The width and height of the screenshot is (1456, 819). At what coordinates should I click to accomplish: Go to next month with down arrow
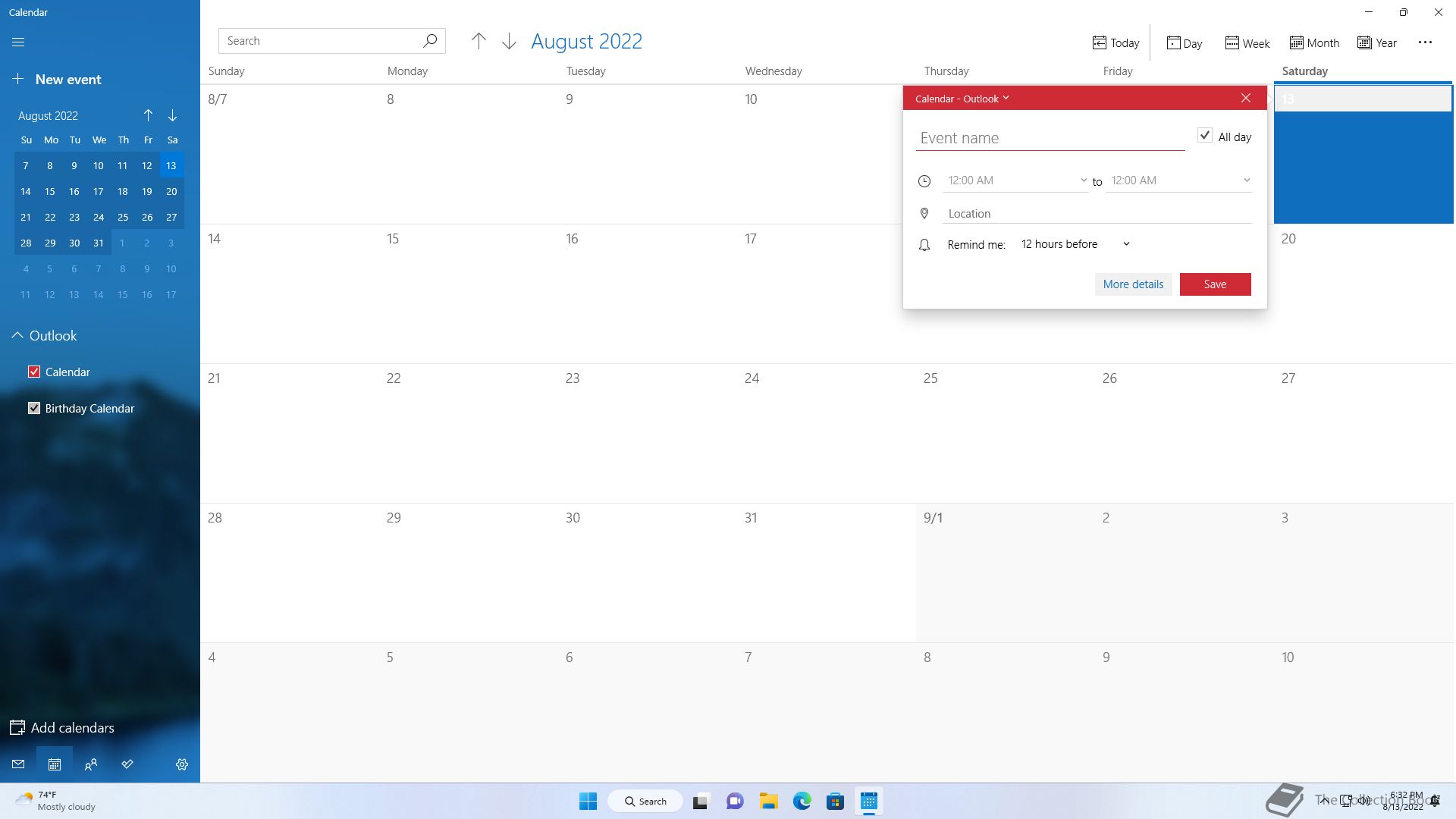pyautogui.click(x=510, y=42)
